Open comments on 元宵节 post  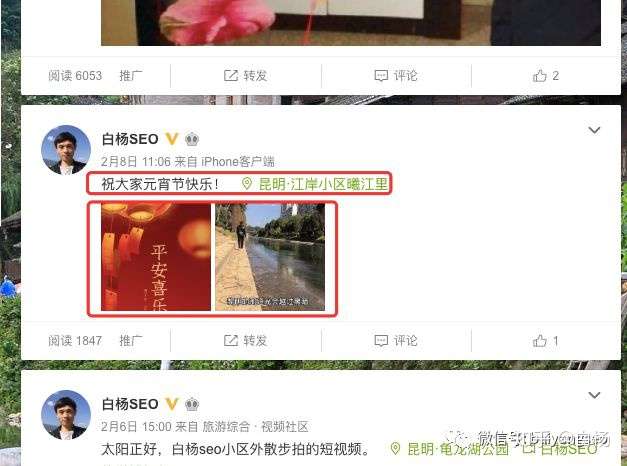tap(396, 341)
